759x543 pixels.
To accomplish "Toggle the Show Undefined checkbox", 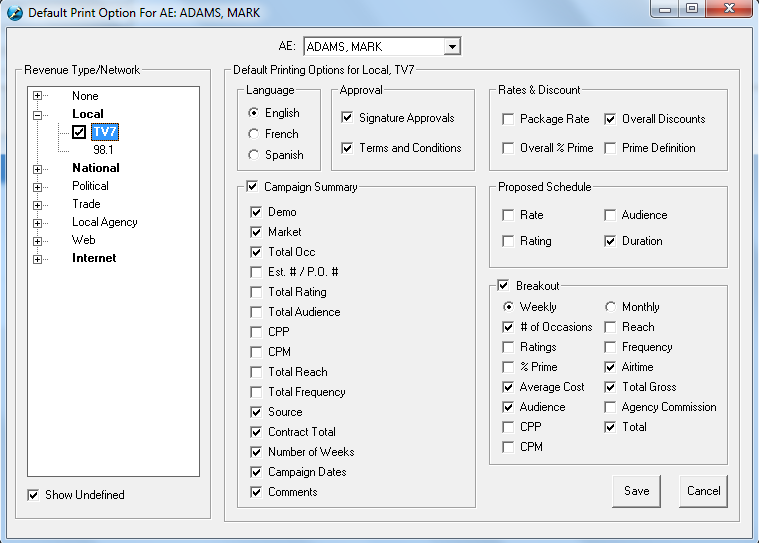I will [x=34, y=495].
